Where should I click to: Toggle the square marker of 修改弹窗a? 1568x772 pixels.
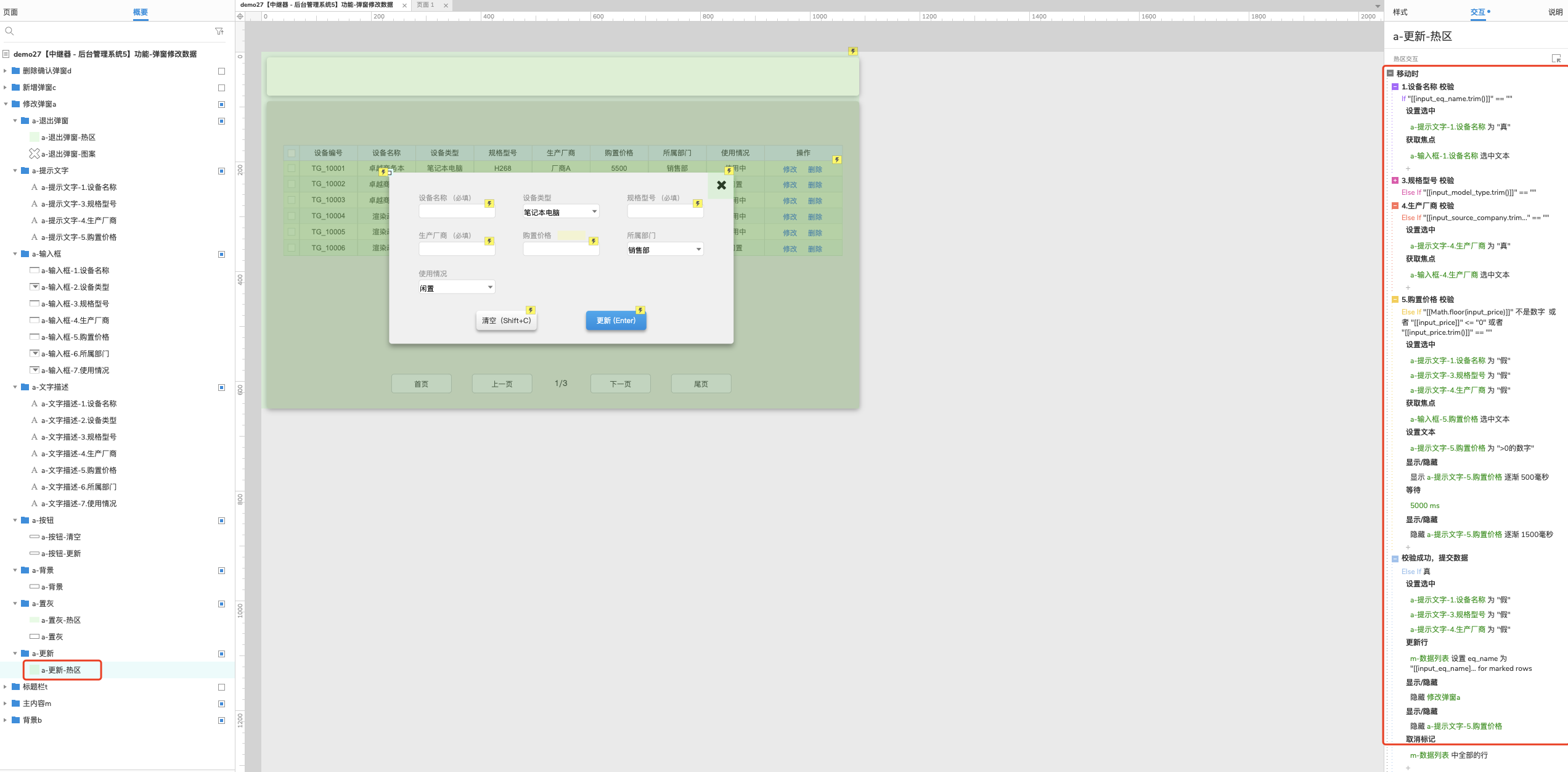pos(221,104)
